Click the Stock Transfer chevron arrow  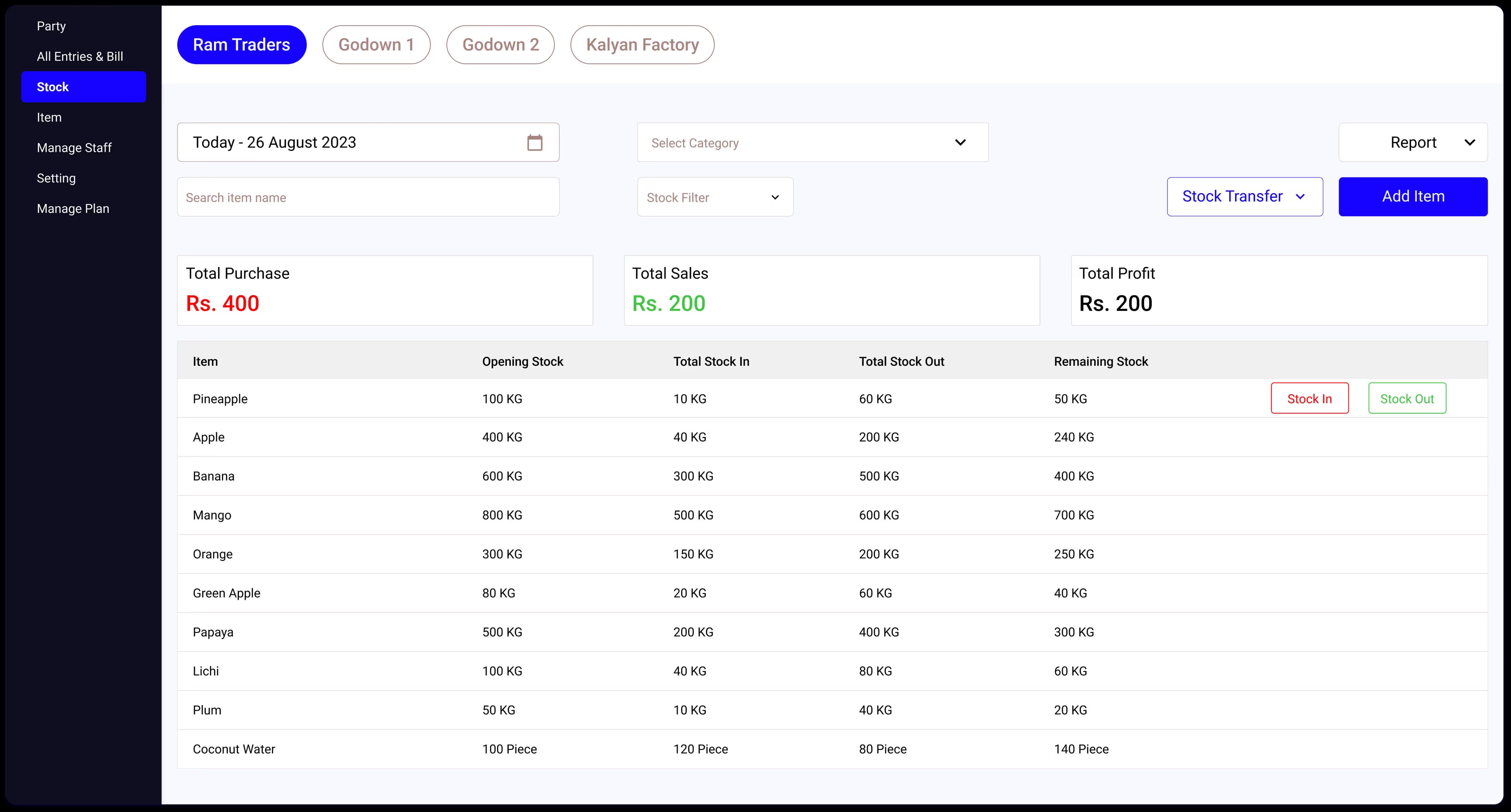(1300, 196)
